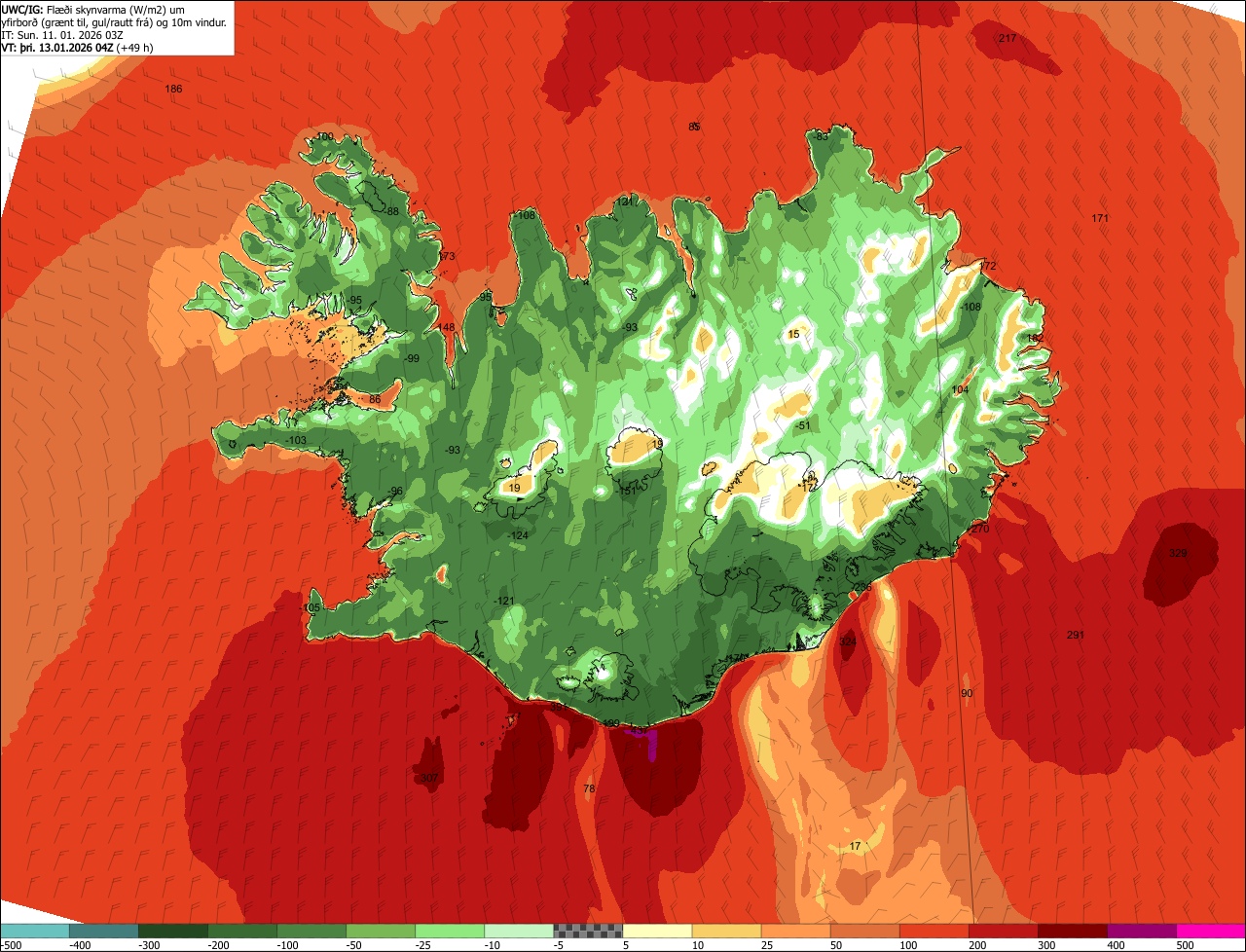
Task: Click the map value 90 in the southeast
Action: click(x=967, y=693)
